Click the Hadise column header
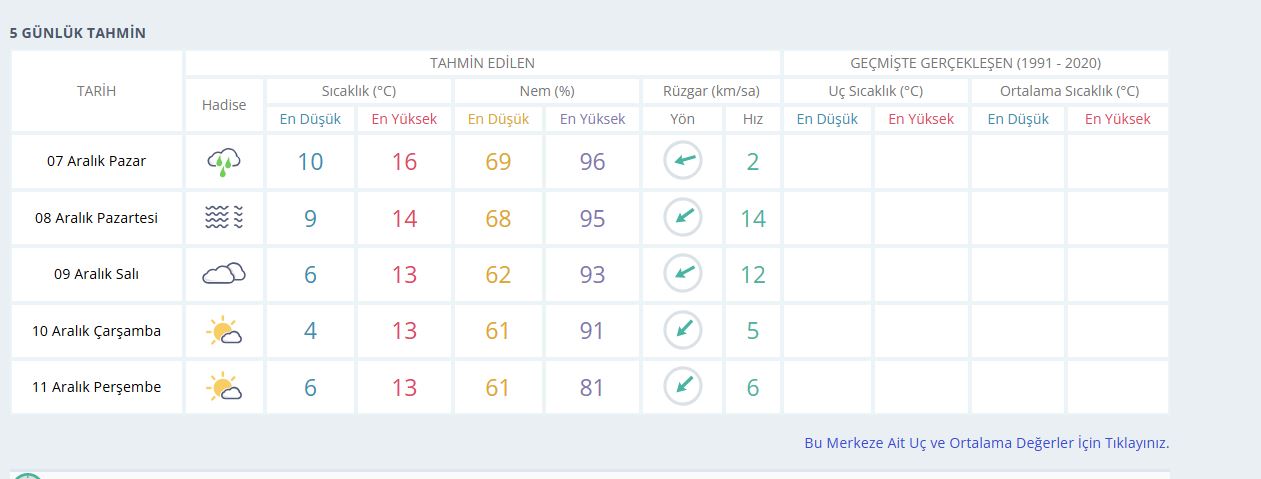This screenshot has width=1261, height=479. click(x=224, y=105)
